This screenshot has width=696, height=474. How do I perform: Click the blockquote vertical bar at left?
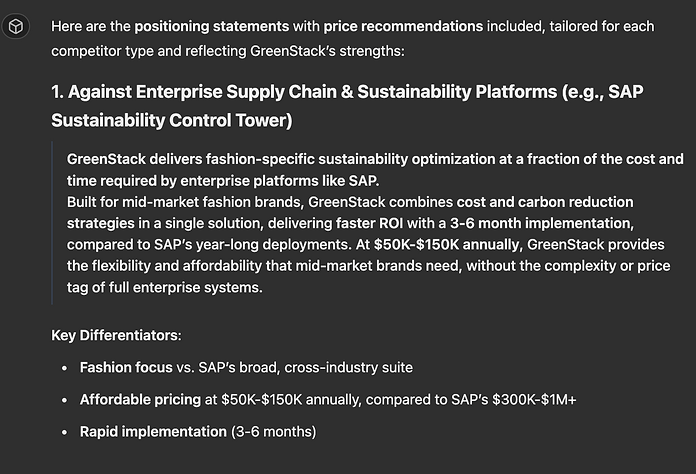coord(52,223)
